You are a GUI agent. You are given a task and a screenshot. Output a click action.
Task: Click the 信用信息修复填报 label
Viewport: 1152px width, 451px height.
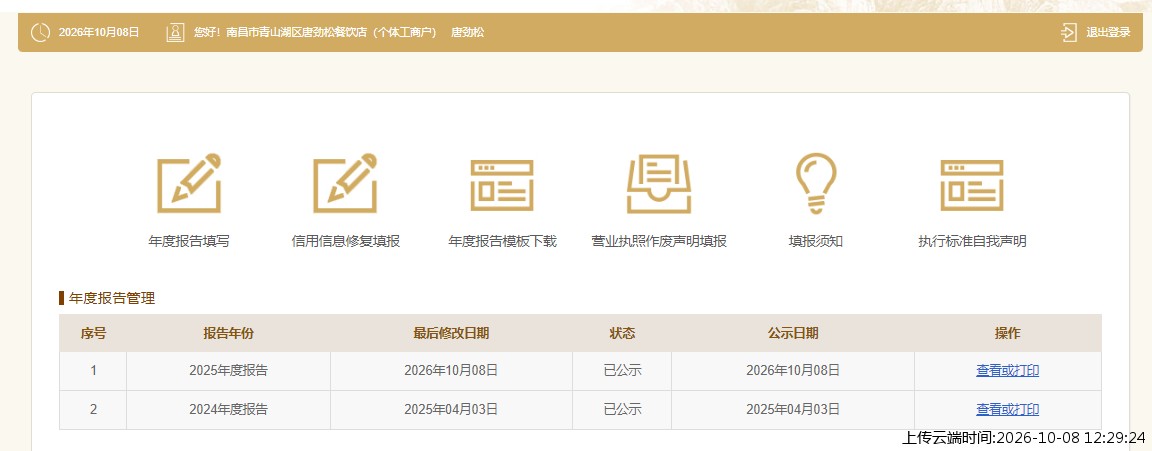(x=345, y=241)
